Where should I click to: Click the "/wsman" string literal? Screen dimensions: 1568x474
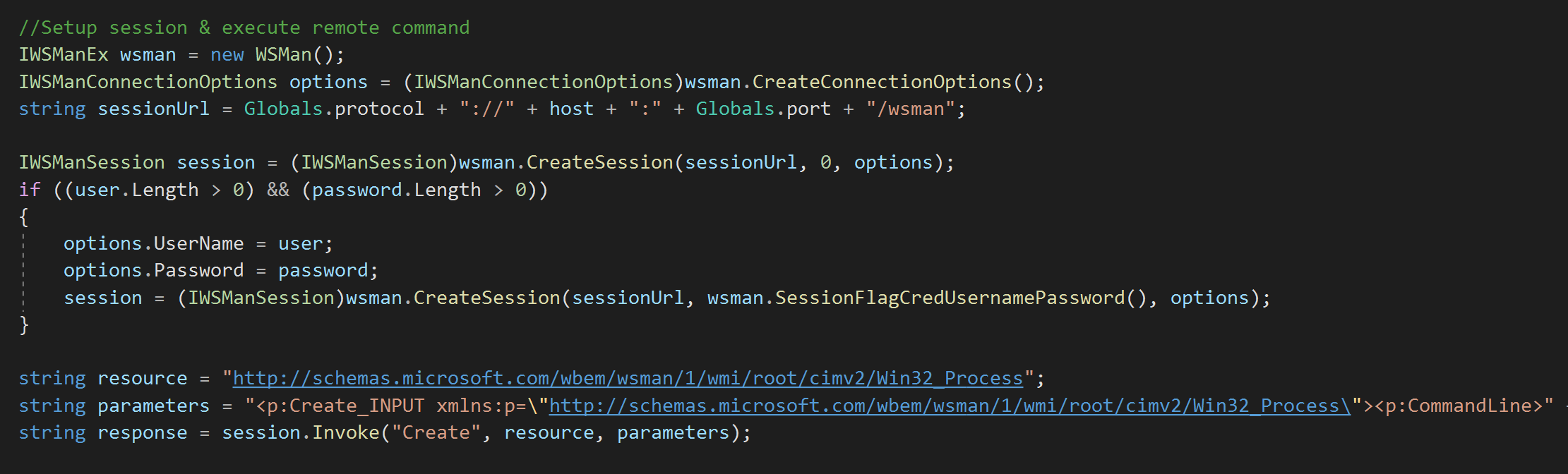[910, 109]
